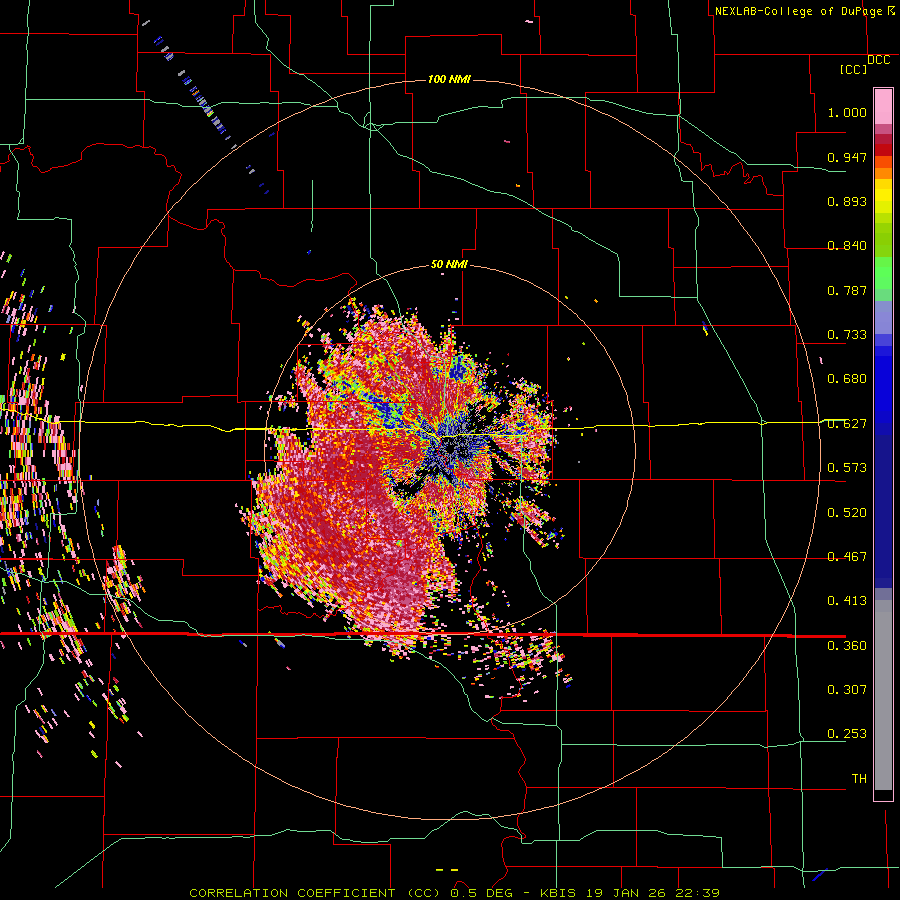Click the 1.000 value on the legend
The image size is (900, 900).
[847, 112]
